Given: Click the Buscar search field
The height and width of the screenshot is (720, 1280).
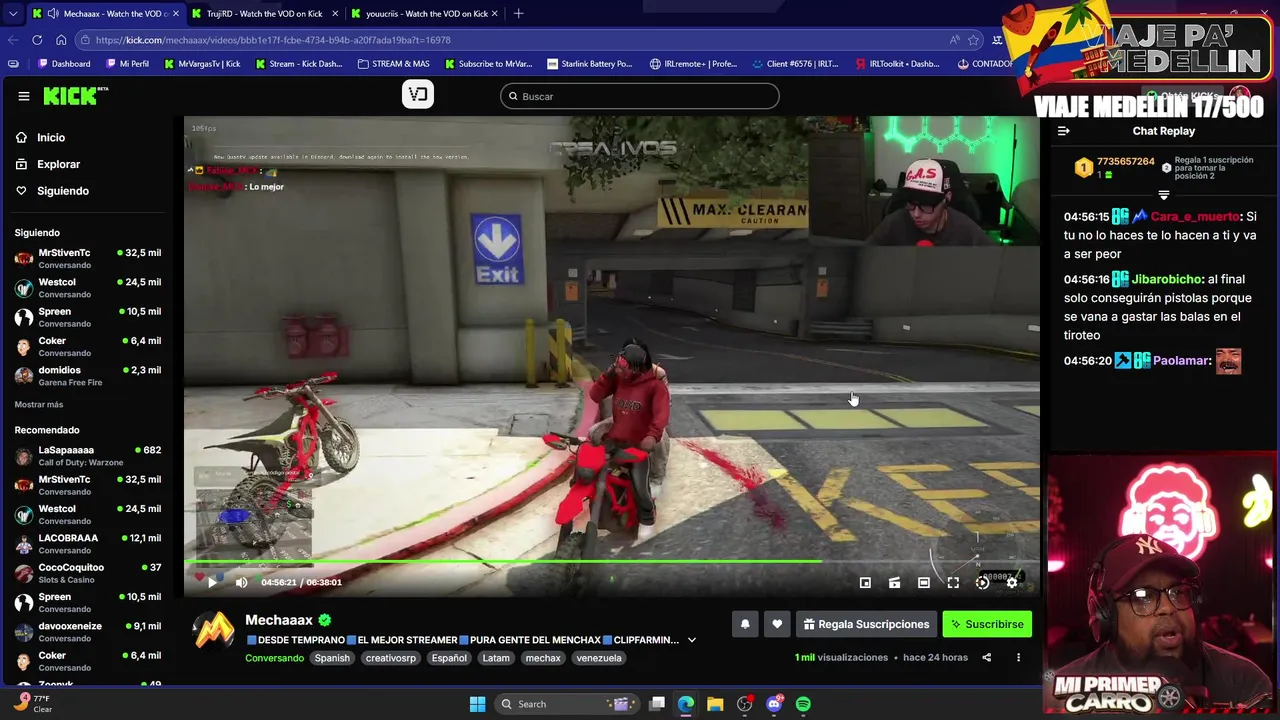Looking at the screenshot, I should pyautogui.click(x=640, y=96).
